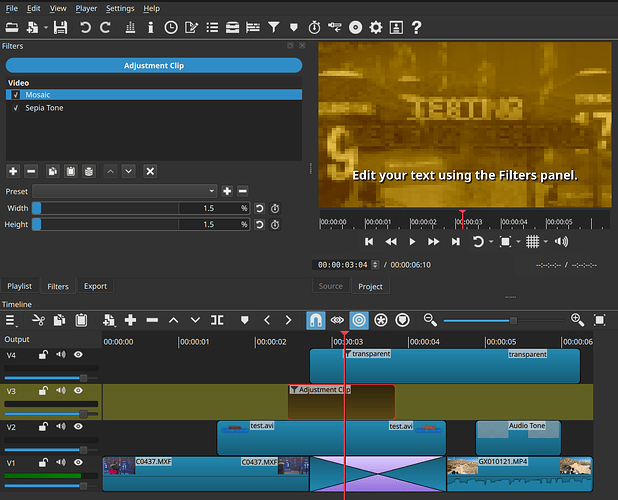Toggle timeline Snap magnet button
This screenshot has width=618, height=500.
(316, 320)
